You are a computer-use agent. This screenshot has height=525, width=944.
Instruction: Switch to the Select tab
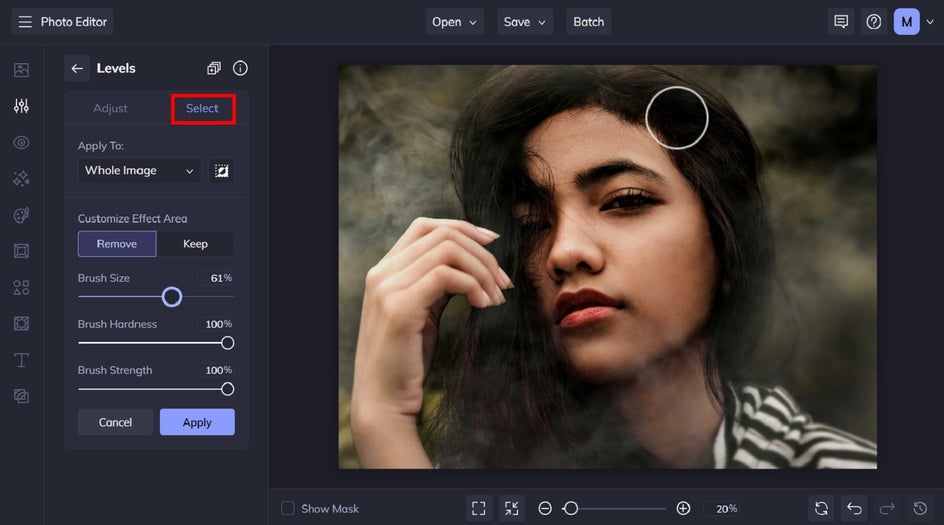pyautogui.click(x=202, y=108)
